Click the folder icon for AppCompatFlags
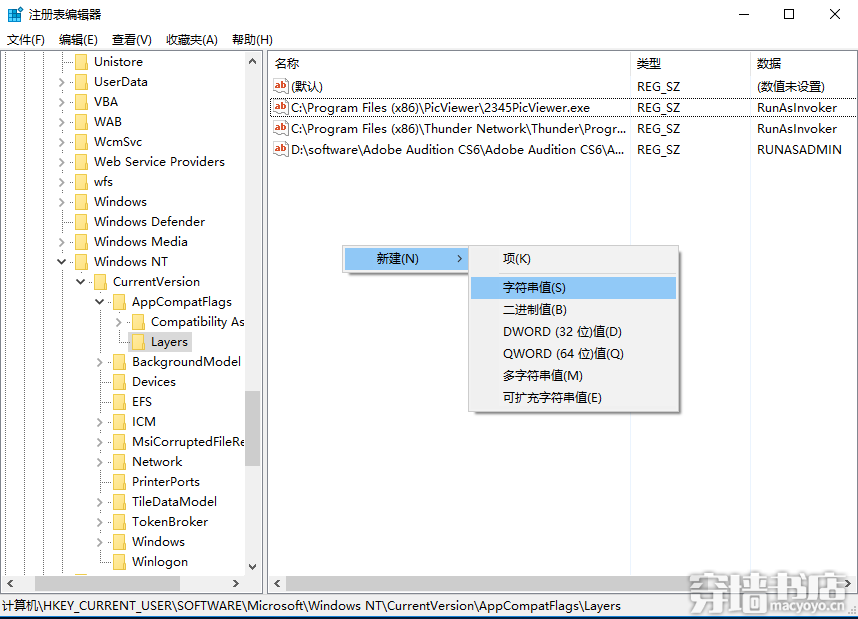This screenshot has height=619, width=858. point(120,302)
